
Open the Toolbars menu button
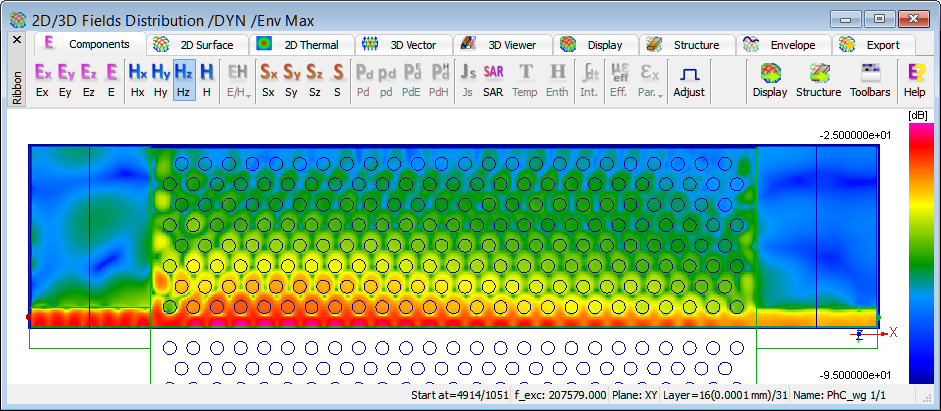[x=870, y=79]
